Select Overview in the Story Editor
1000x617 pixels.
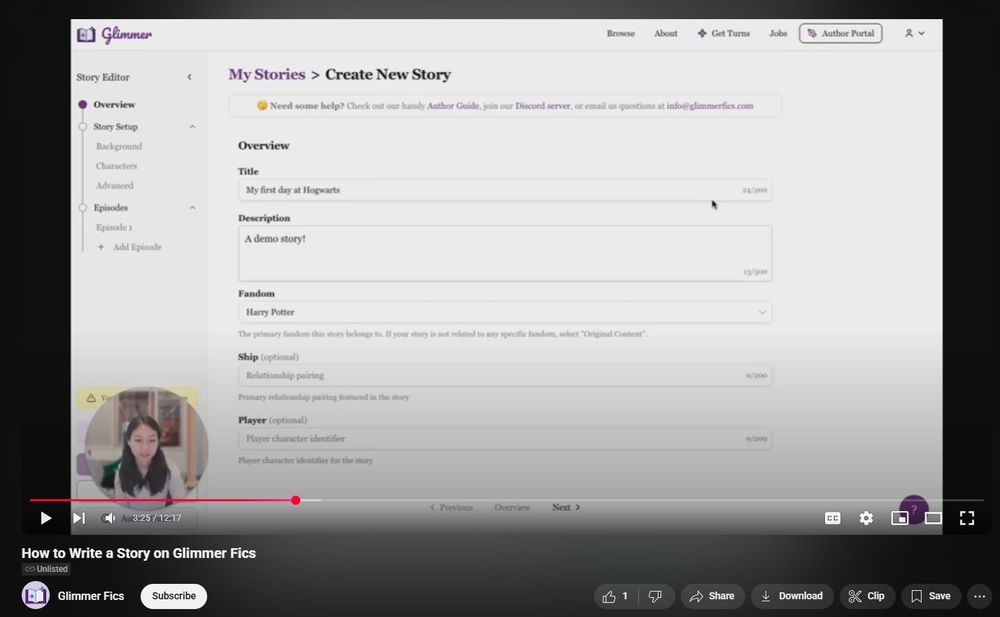[114, 105]
